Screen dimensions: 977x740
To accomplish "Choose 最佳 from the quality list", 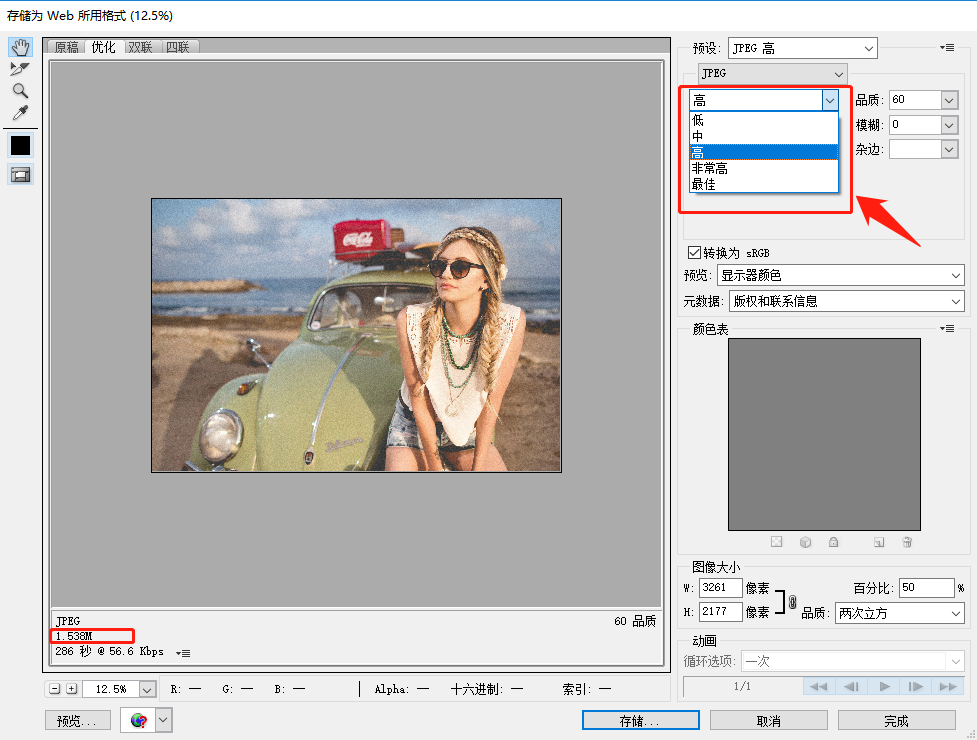I will (x=704, y=184).
